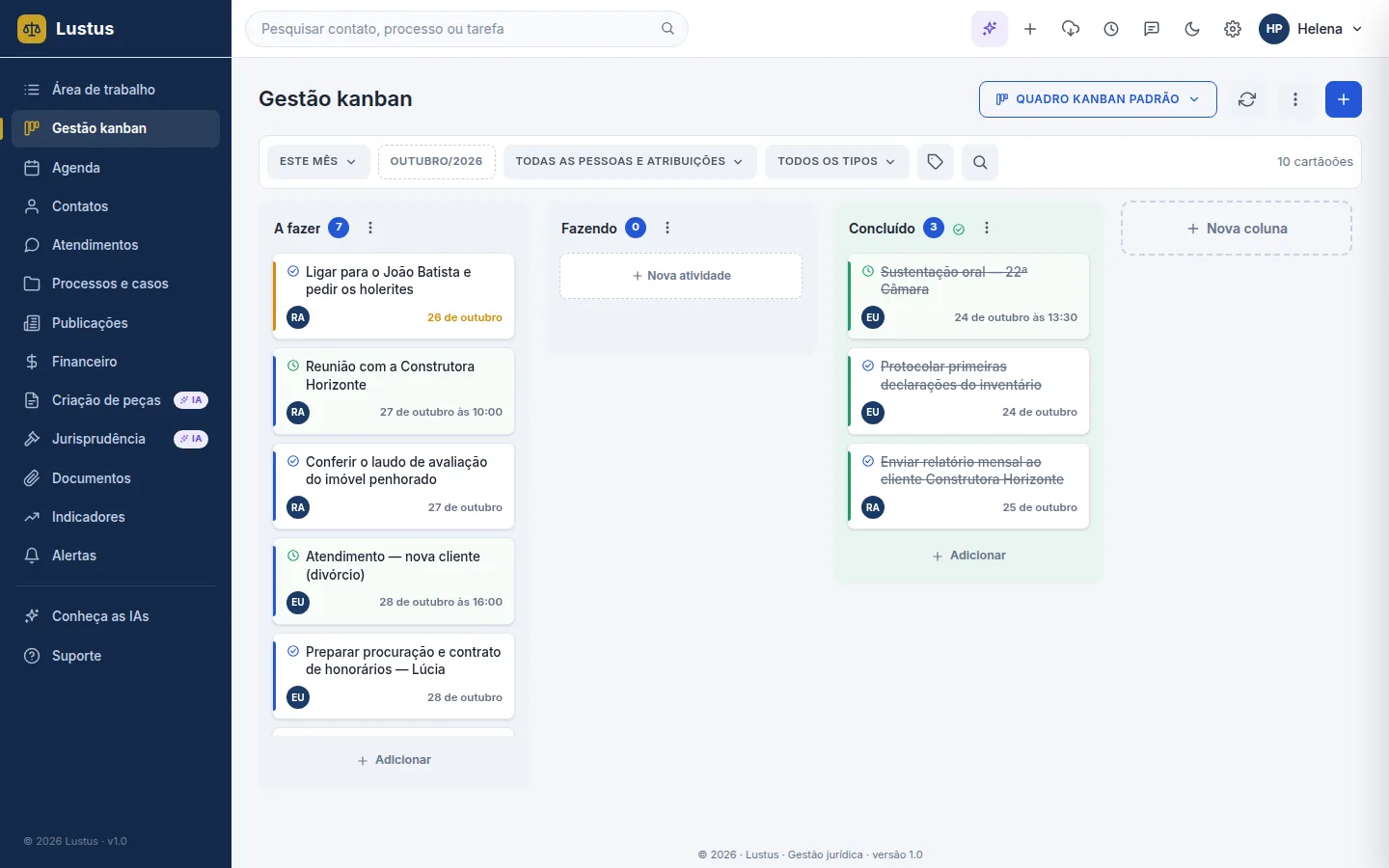The height and width of the screenshot is (868, 1389).
Task: Open Suporte help link in sidebar
Action: [116, 656]
